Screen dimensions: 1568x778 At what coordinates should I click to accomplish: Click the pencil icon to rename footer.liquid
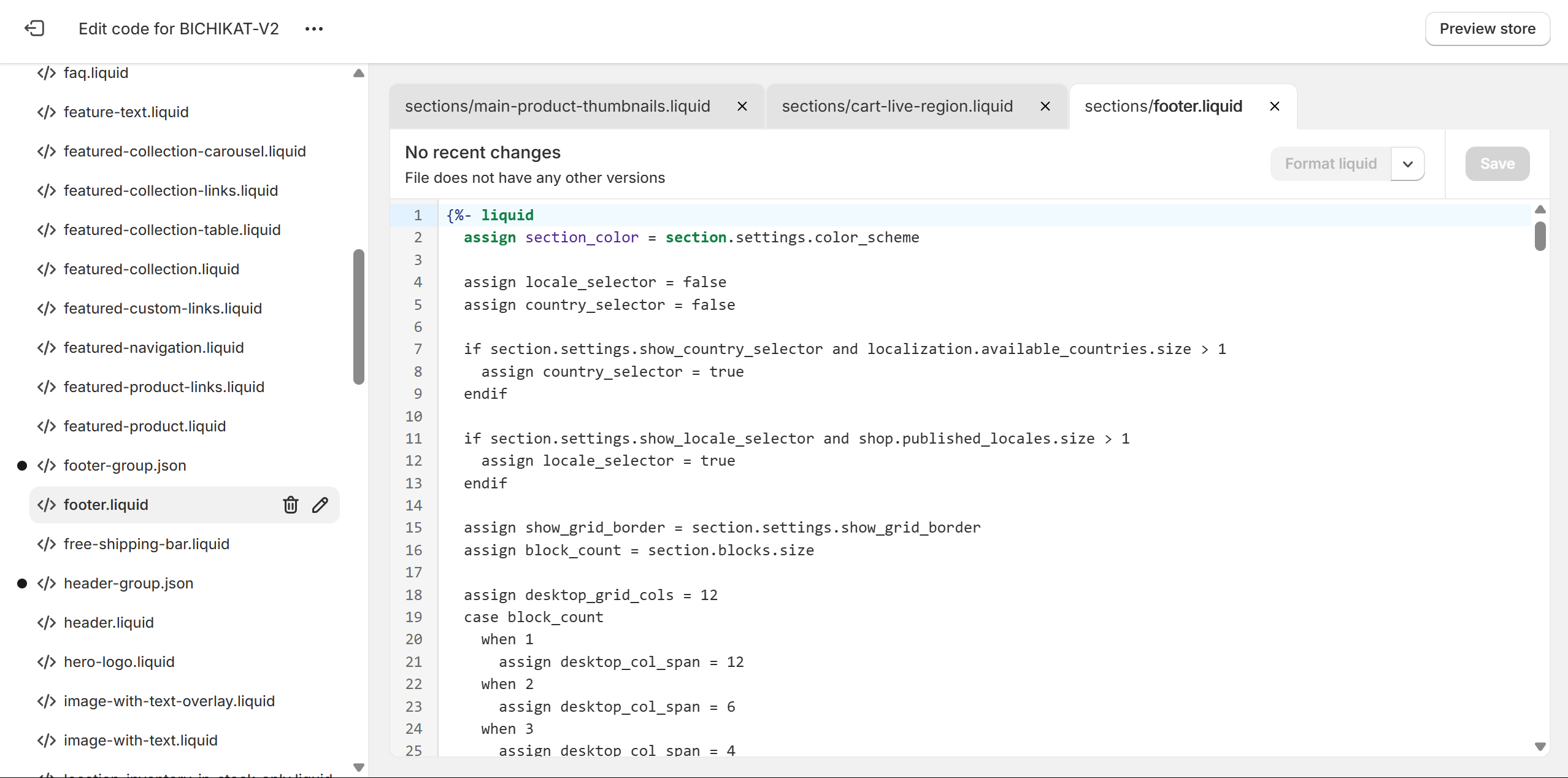320,504
